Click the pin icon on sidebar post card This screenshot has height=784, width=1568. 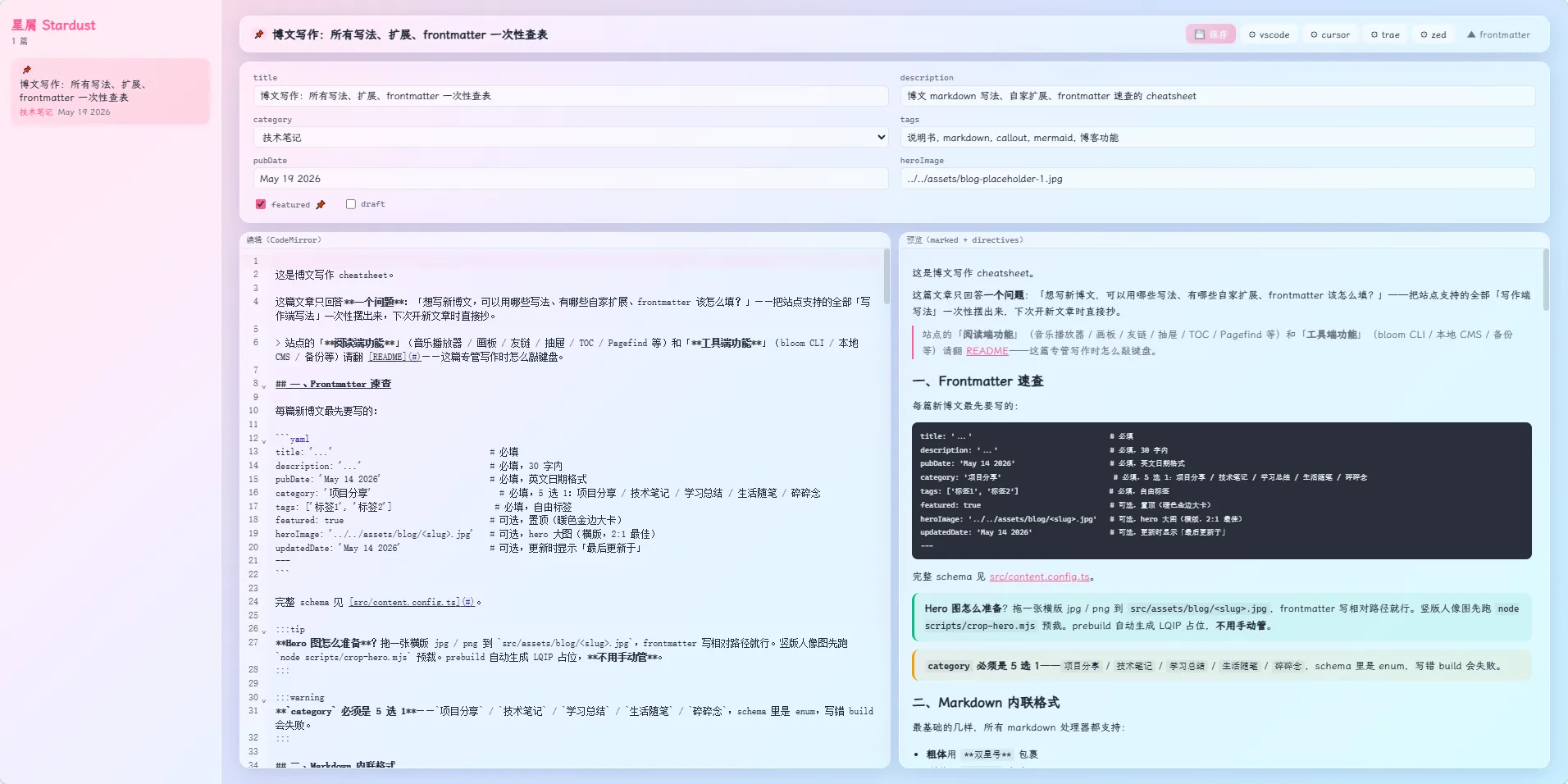coord(26,70)
